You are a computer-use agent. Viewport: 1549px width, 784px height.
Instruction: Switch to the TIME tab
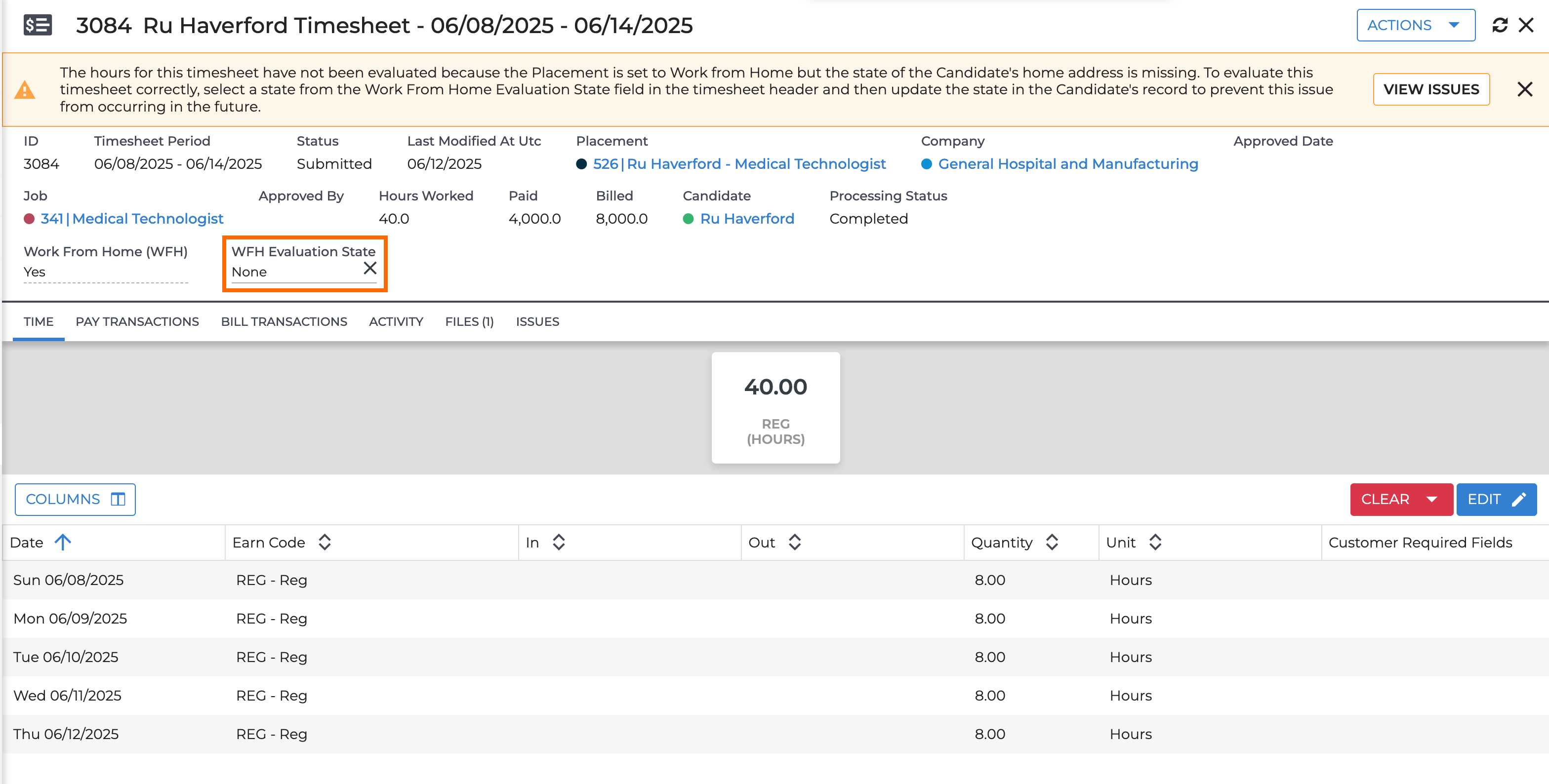(x=39, y=322)
